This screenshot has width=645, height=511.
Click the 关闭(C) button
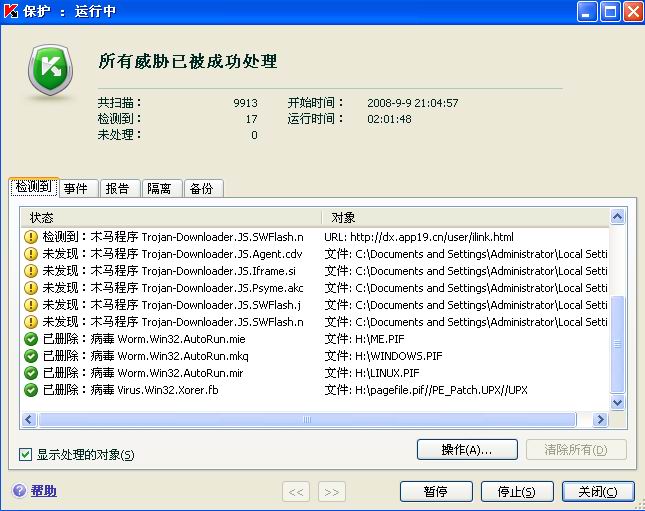(598, 491)
